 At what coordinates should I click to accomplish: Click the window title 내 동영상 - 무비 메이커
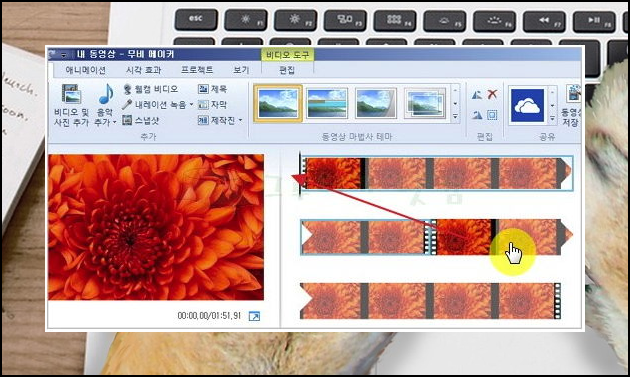tap(125, 54)
